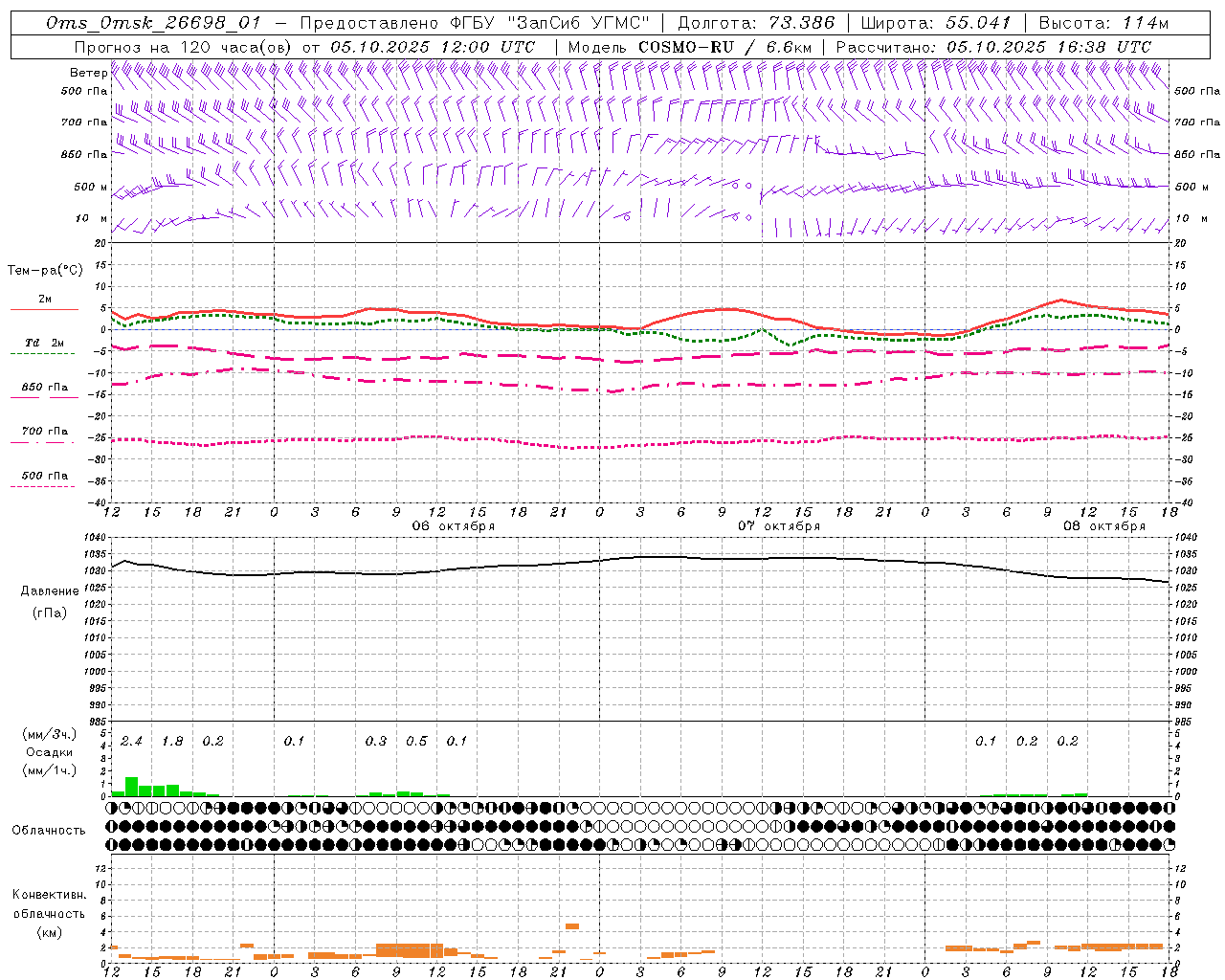The image size is (1225, 980).
Task: Click the highest orange convective cloud bar
Action: [572, 926]
